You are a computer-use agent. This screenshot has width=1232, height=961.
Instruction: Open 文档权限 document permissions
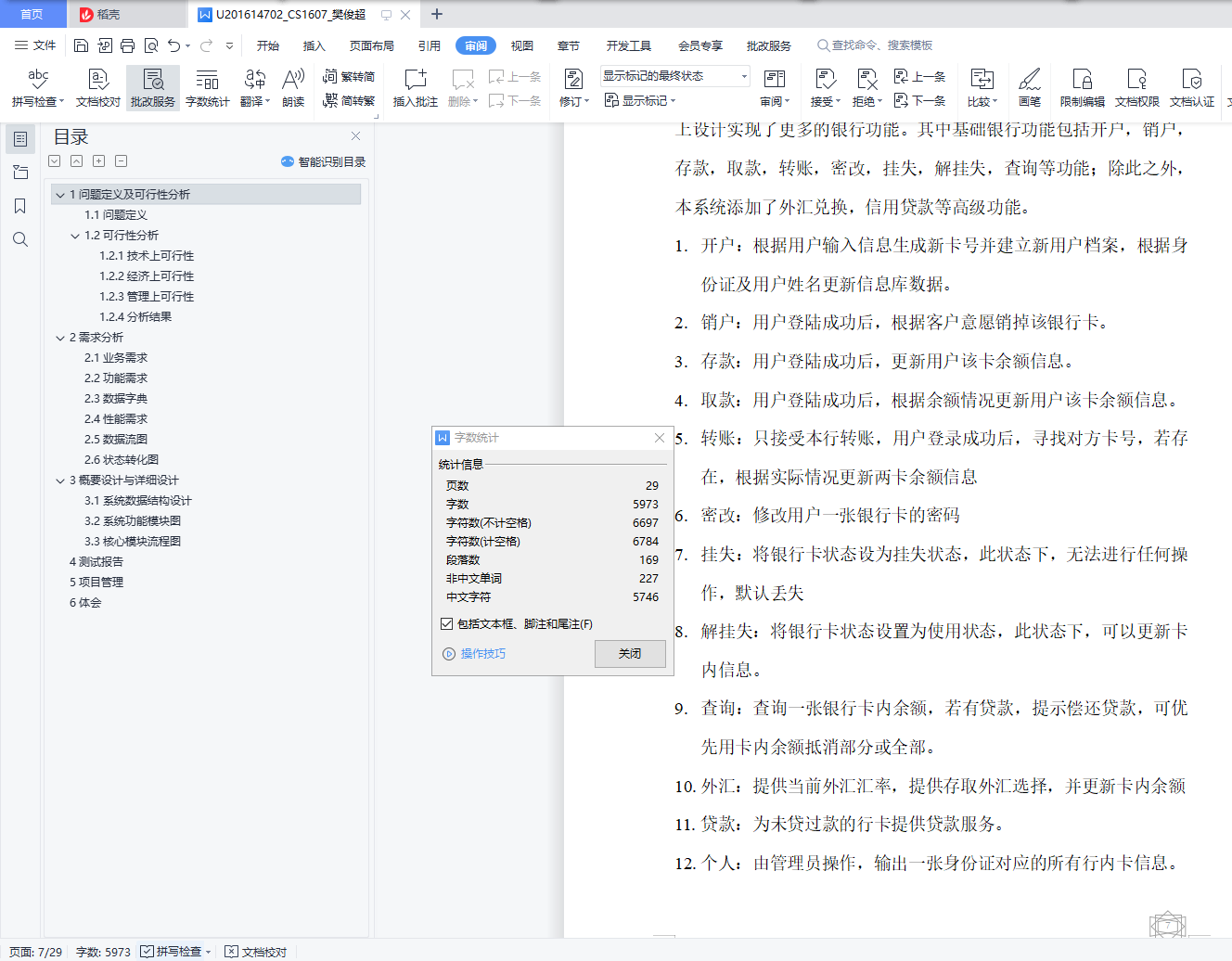click(x=1137, y=88)
